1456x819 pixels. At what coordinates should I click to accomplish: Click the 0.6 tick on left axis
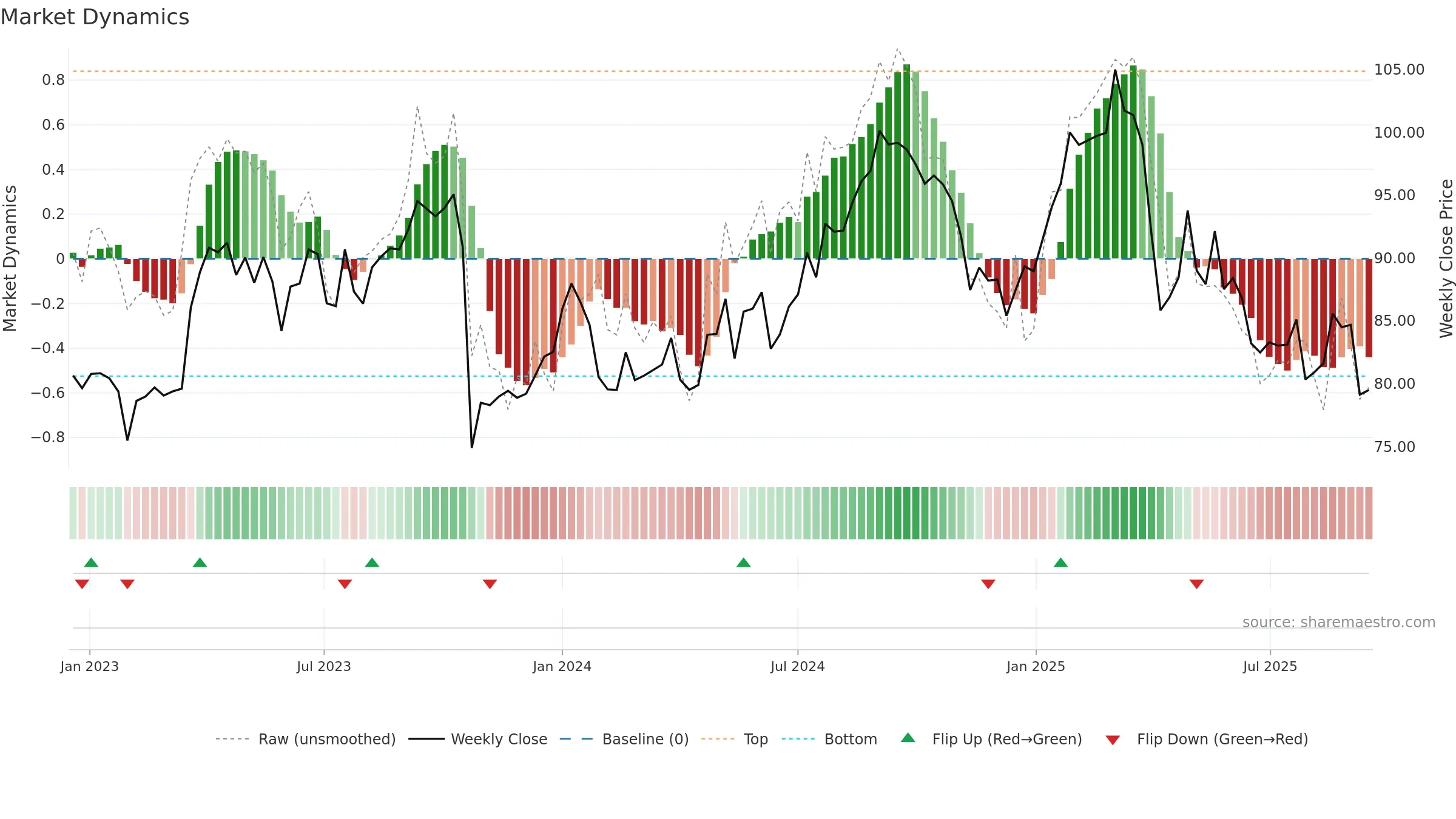coord(53,125)
